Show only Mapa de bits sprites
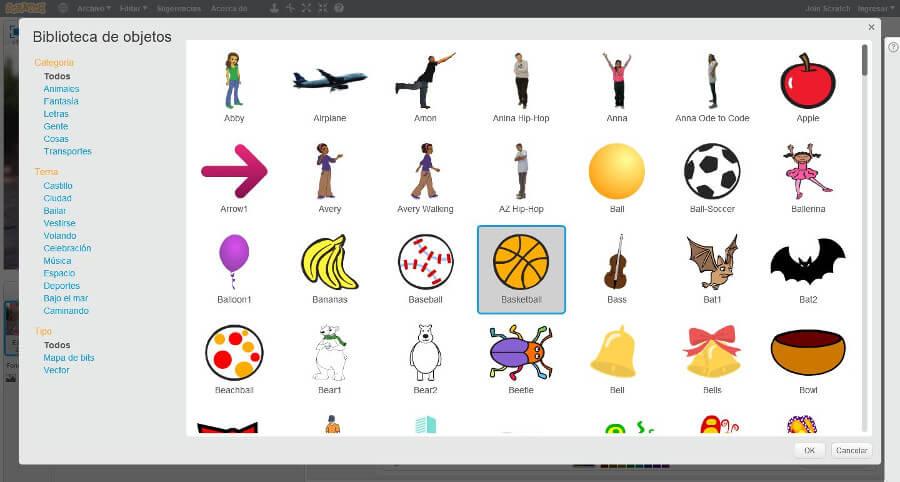The width and height of the screenshot is (900, 482). (69, 357)
